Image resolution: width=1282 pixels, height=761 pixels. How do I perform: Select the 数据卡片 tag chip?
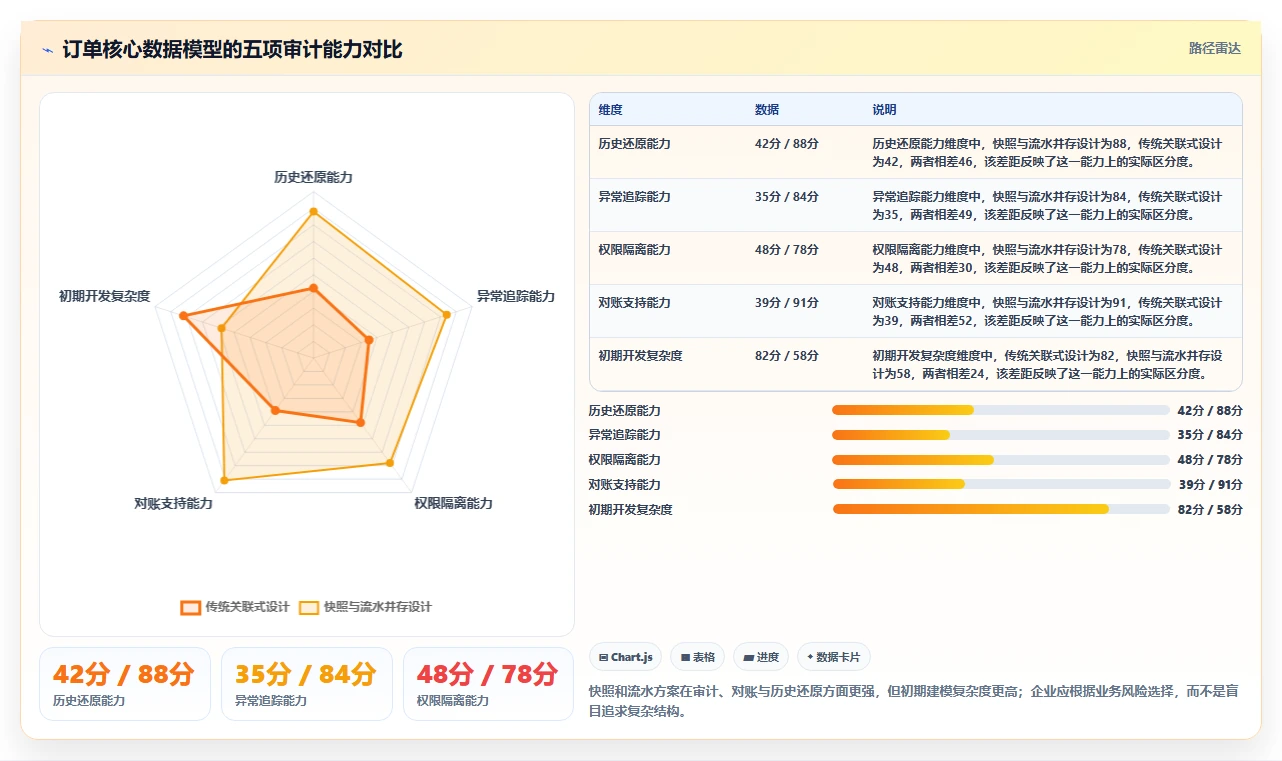tap(833, 657)
